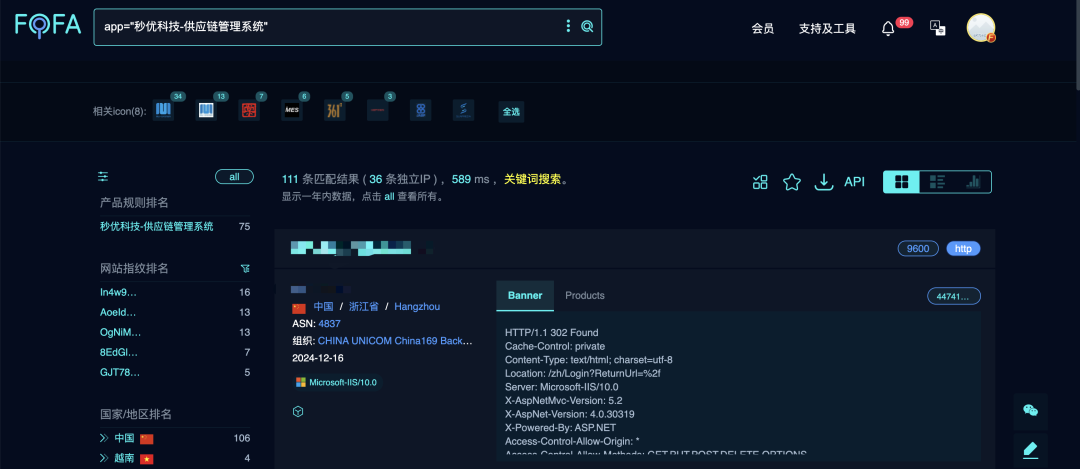Expand the 中国 country entry
The width and height of the screenshot is (1080, 469).
pos(104,438)
